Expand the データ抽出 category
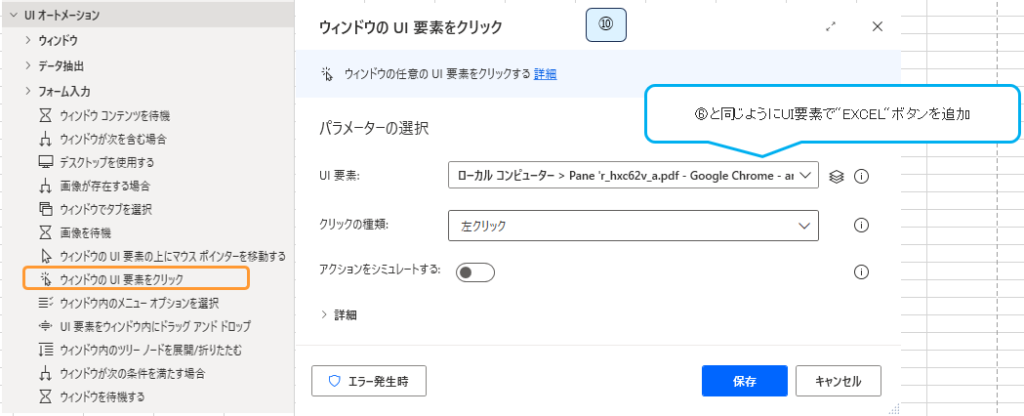1024x416 pixels. (x=27, y=65)
